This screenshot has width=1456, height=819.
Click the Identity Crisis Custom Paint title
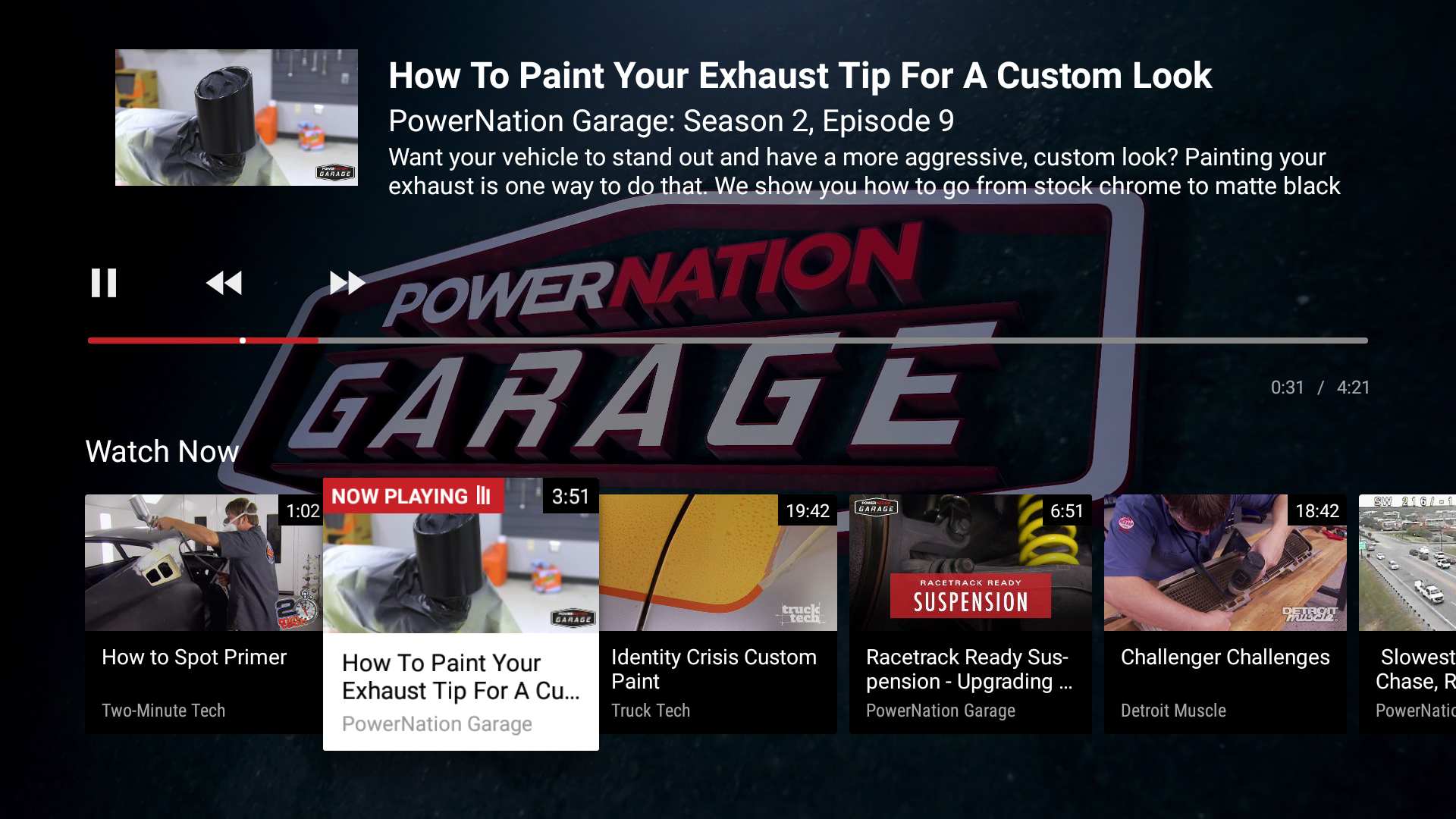(x=714, y=669)
